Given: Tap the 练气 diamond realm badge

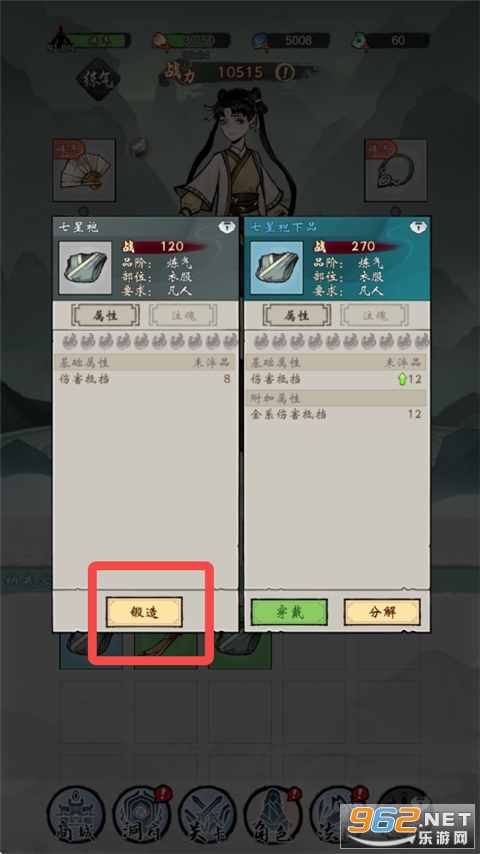Looking at the screenshot, I should (x=98, y=80).
